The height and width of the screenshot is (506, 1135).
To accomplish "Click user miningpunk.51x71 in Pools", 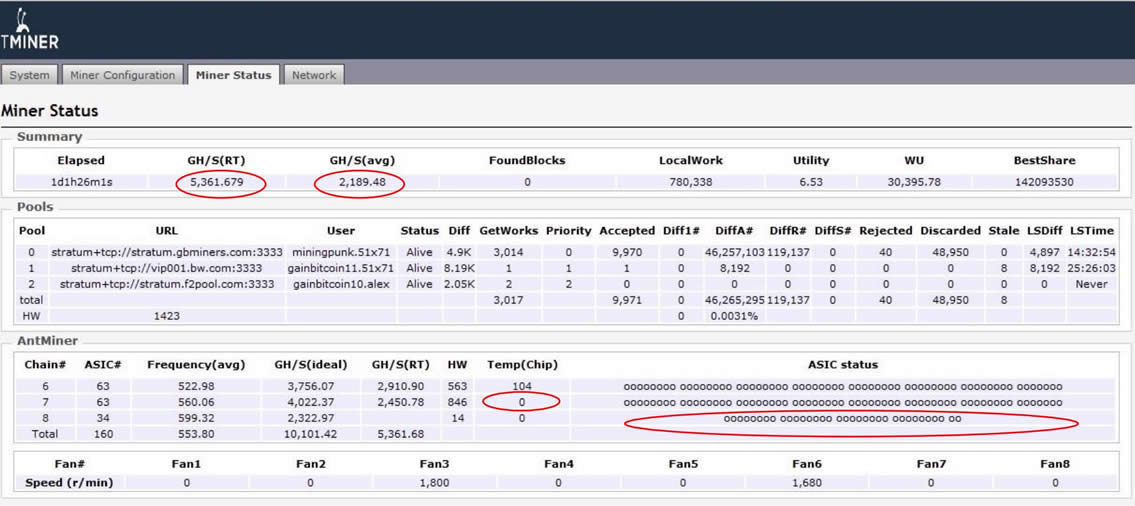I will (341, 252).
